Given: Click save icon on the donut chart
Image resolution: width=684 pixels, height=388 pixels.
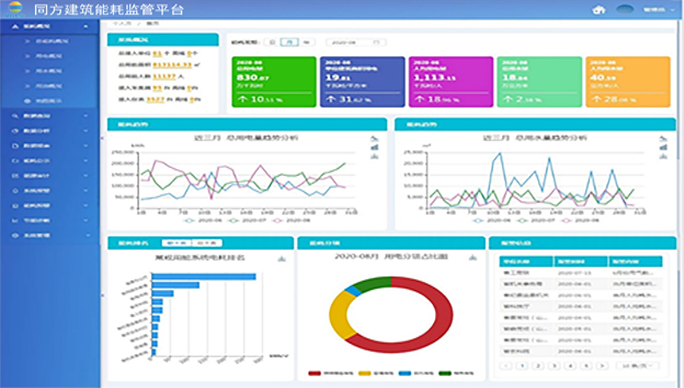Looking at the screenshot, I should pyautogui.click(x=472, y=258).
